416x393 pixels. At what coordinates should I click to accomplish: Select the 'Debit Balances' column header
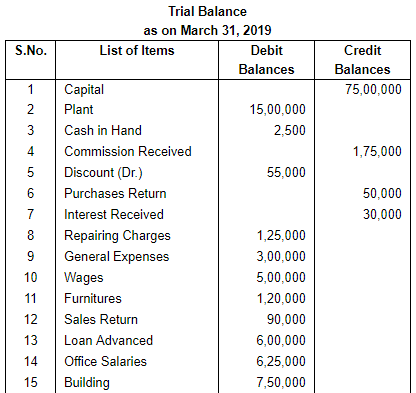[267, 60]
